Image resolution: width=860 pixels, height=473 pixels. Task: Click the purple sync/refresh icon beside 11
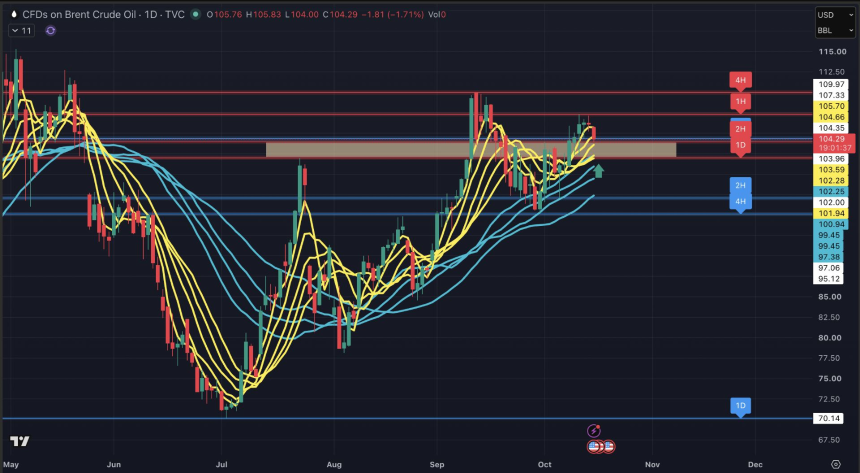(50, 31)
